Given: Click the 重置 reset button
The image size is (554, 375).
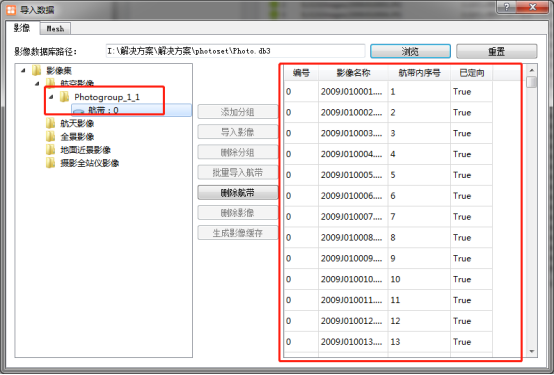Looking at the screenshot, I should tap(496, 51).
